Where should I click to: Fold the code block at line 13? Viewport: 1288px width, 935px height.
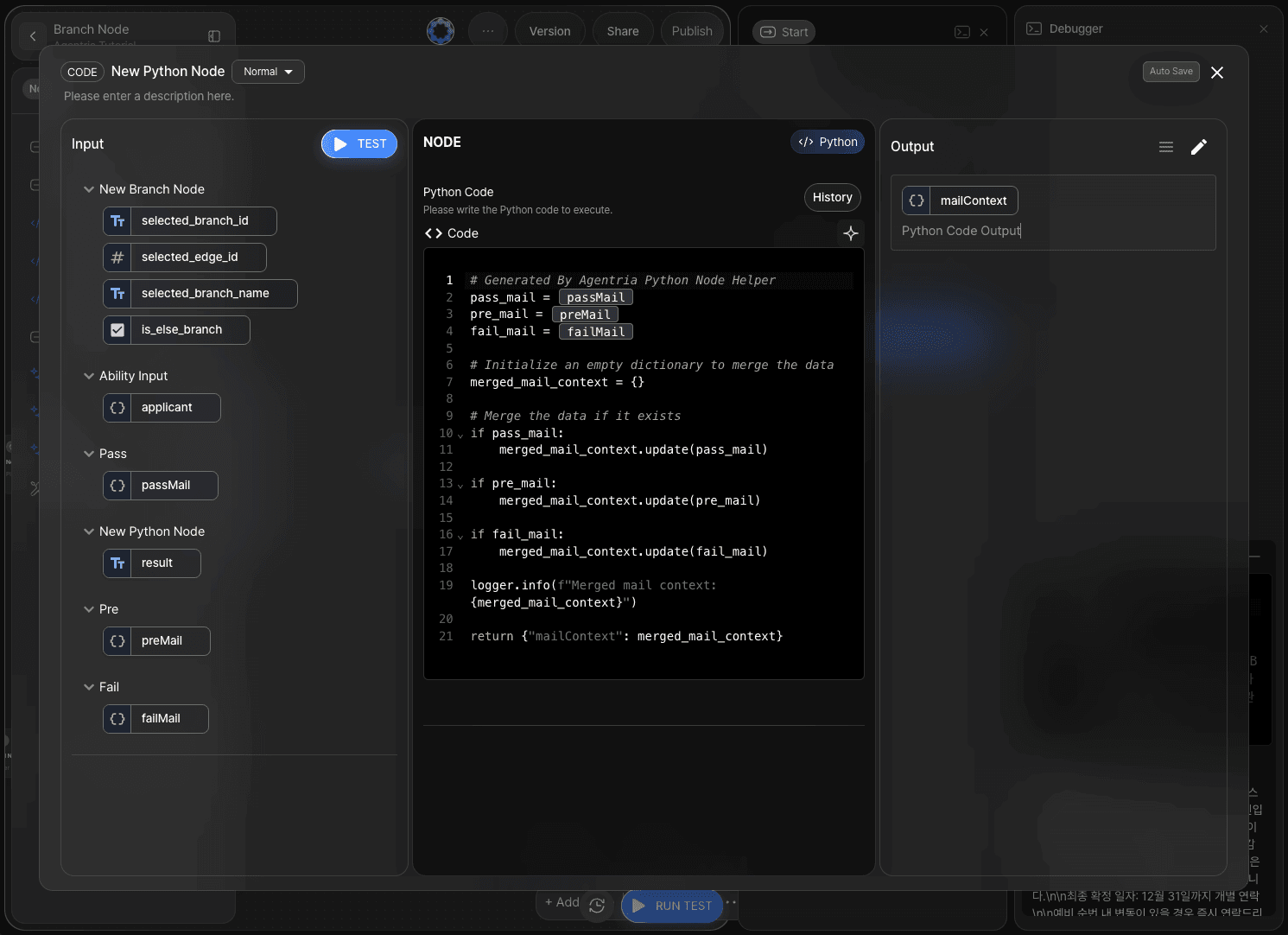[460, 485]
